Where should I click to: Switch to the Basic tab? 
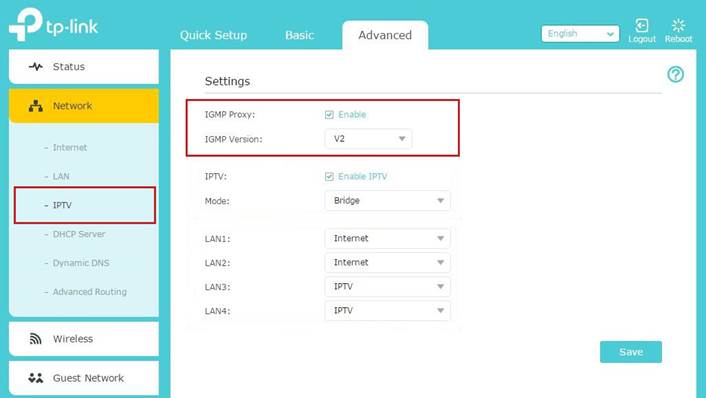coord(299,35)
